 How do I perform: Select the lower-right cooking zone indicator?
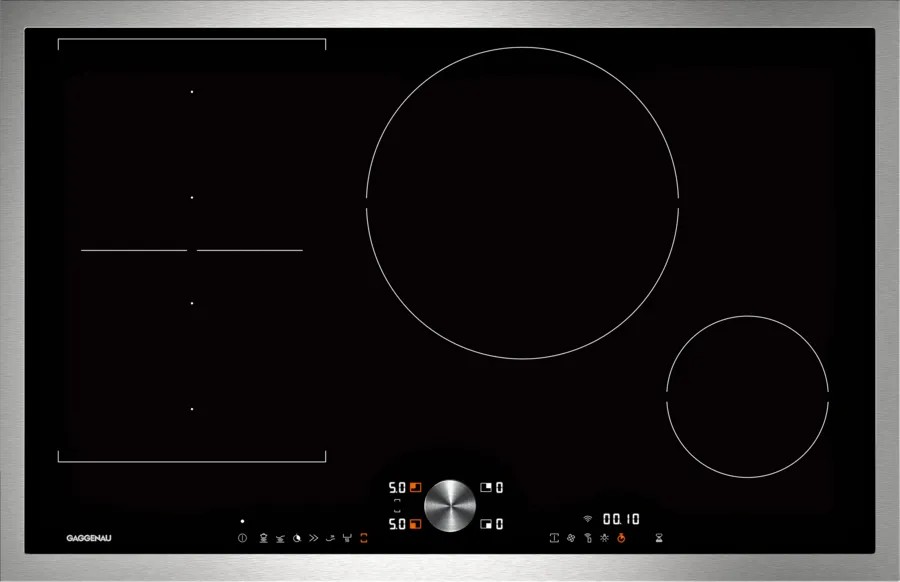click(x=486, y=524)
